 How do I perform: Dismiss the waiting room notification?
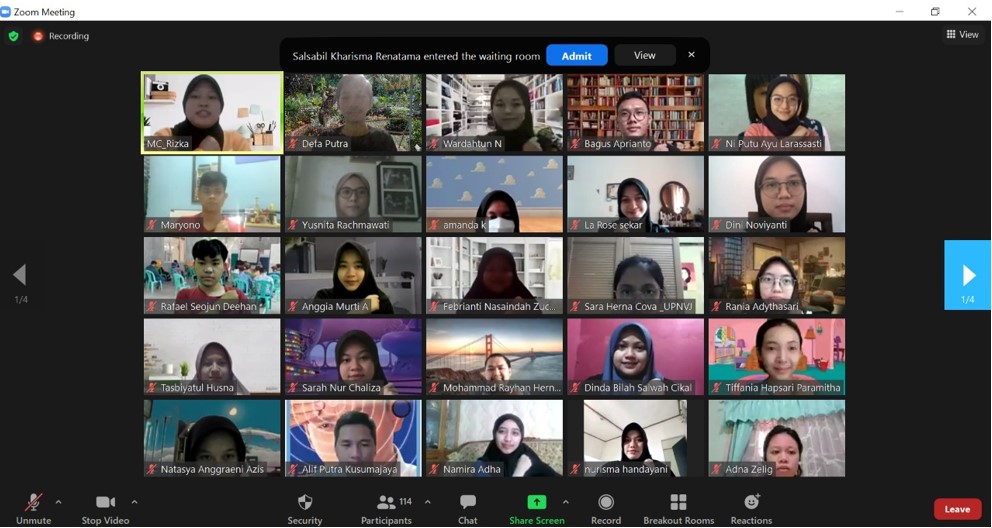point(691,55)
